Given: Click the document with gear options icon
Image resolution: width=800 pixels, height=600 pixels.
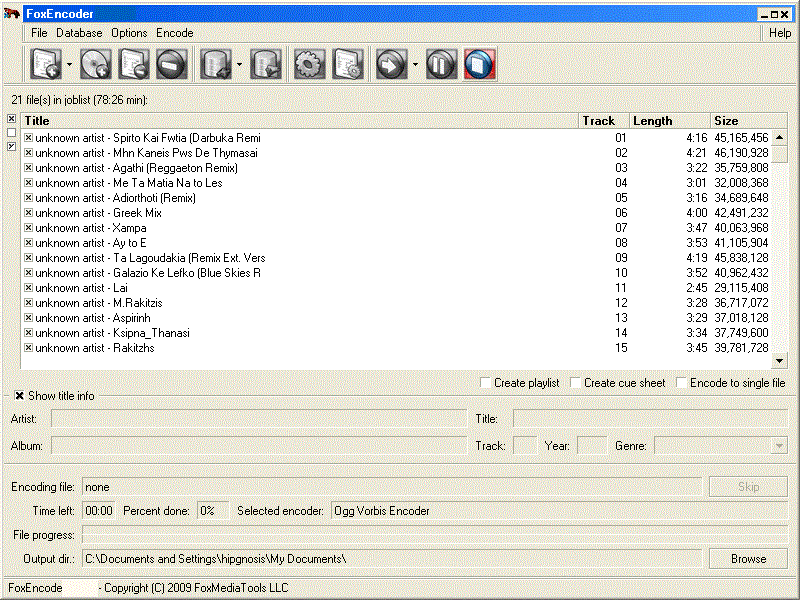Looking at the screenshot, I should coord(347,65).
